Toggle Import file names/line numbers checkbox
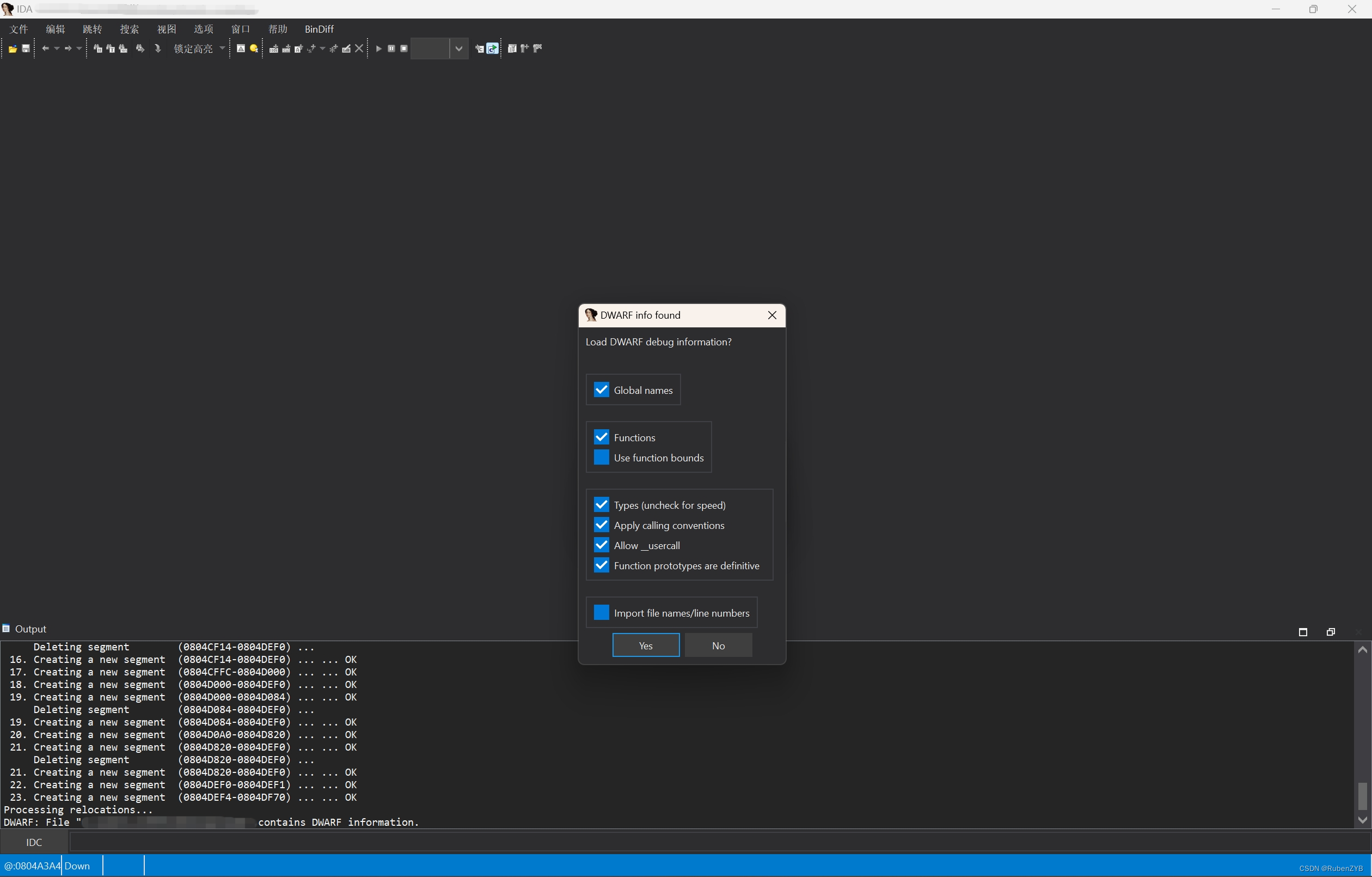 (601, 613)
